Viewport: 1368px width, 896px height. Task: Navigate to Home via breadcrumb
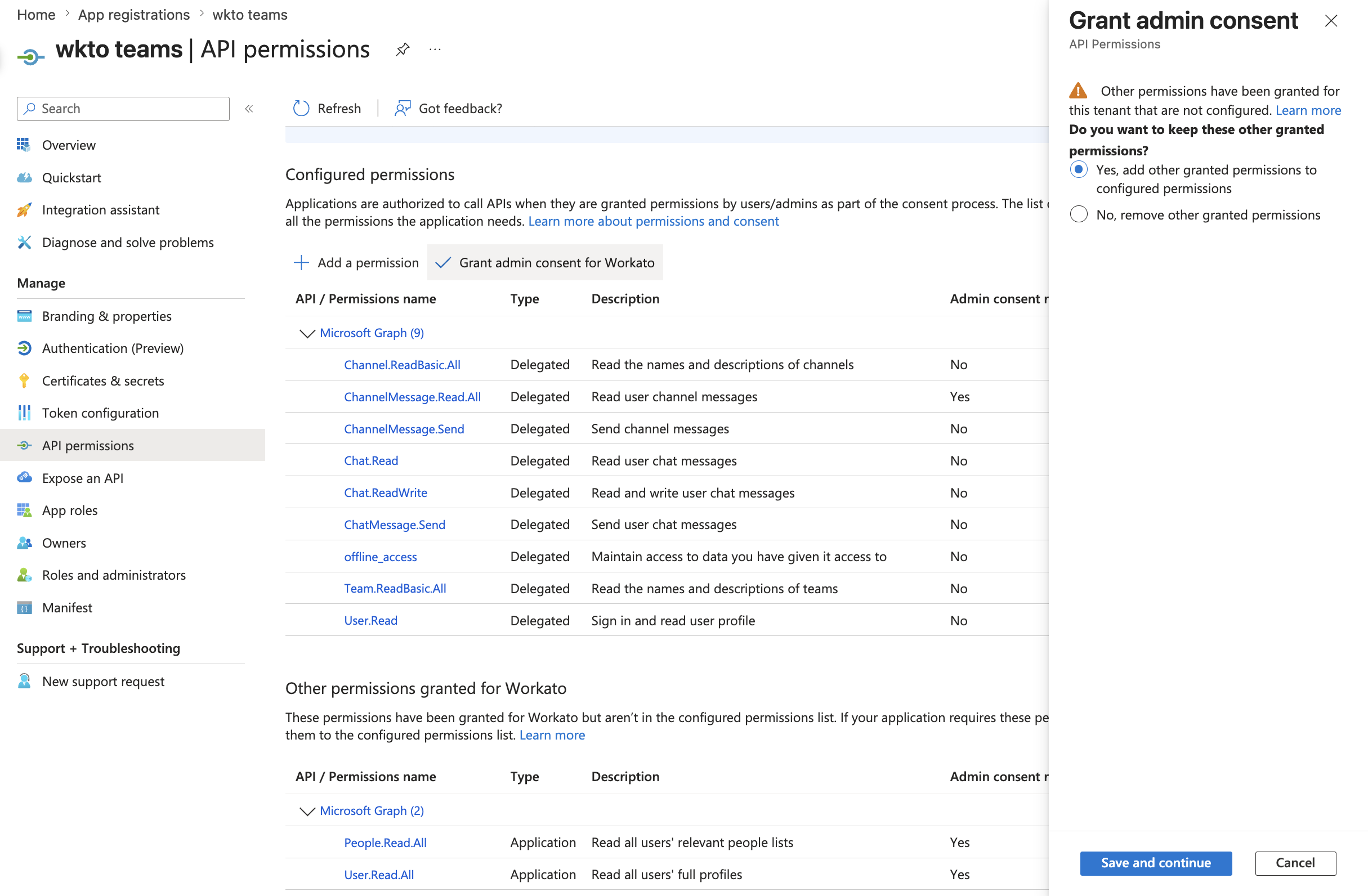(35, 15)
